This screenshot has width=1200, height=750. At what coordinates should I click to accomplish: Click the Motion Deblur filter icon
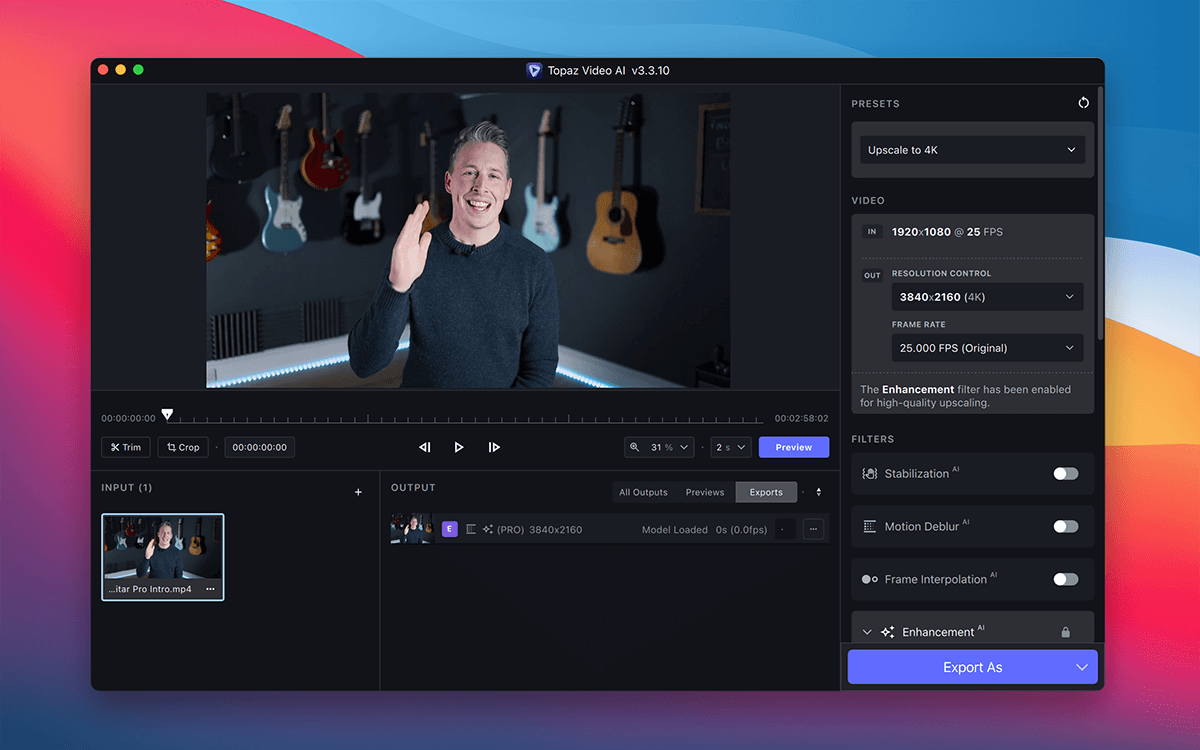(x=869, y=526)
